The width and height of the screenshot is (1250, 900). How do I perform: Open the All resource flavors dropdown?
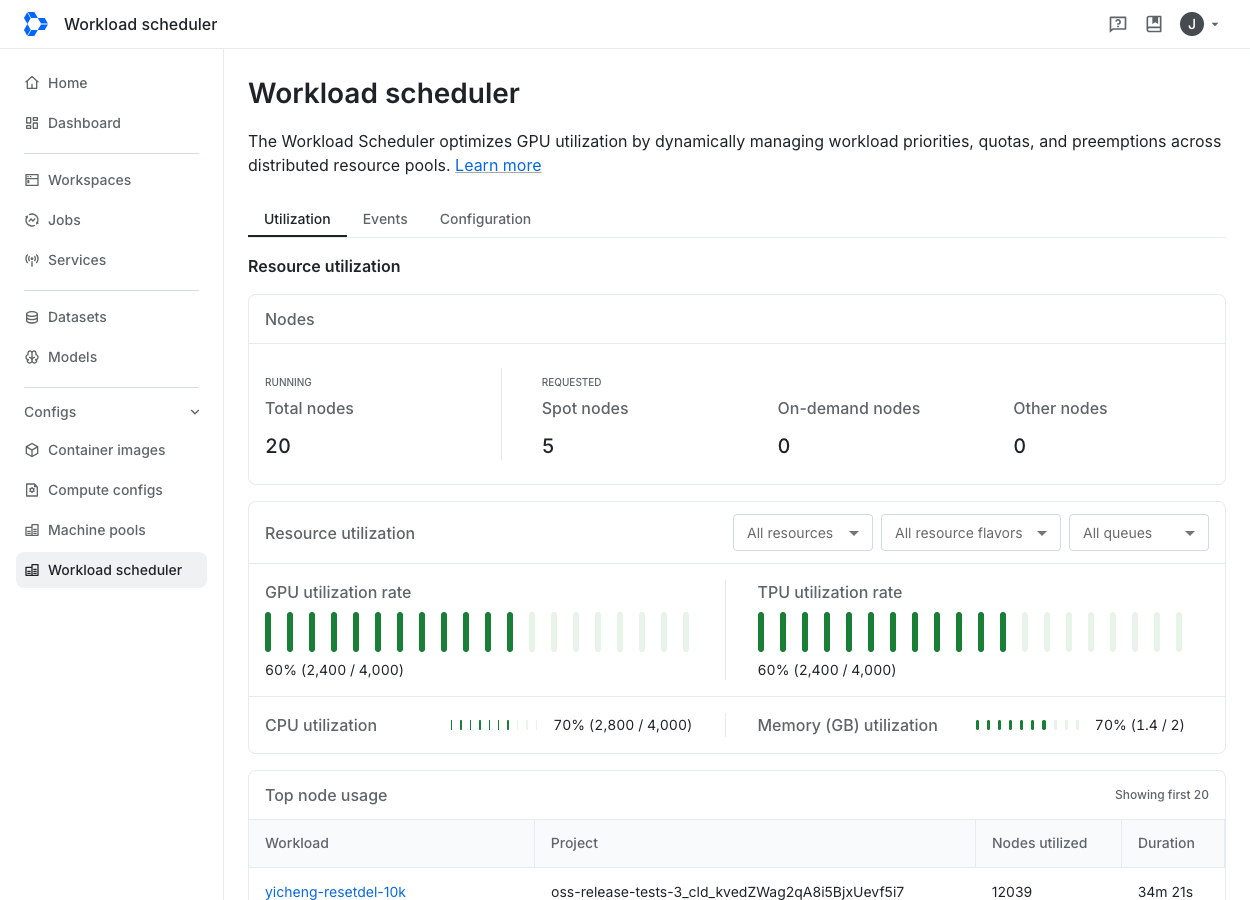click(971, 533)
